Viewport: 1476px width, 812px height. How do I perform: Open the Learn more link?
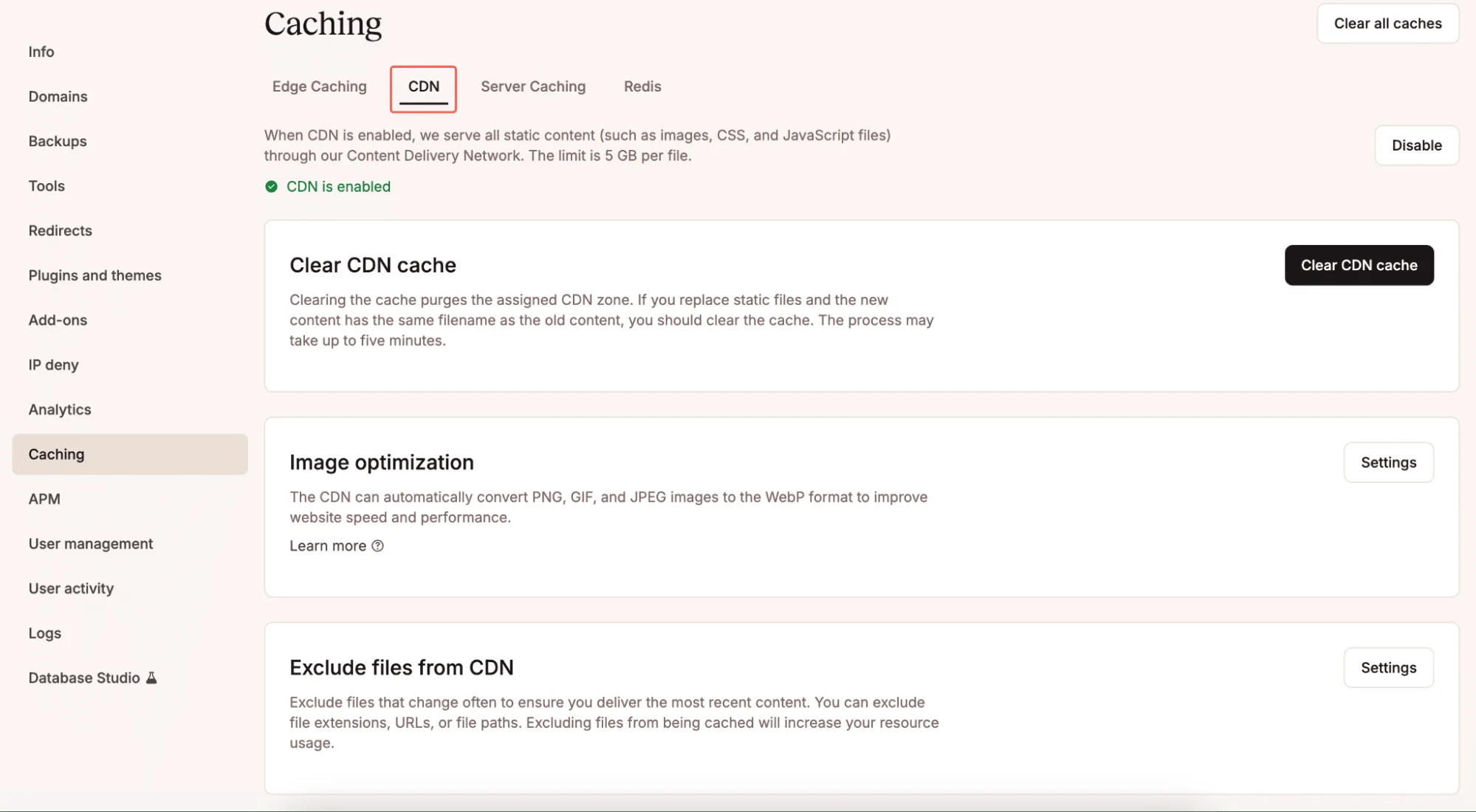click(327, 546)
